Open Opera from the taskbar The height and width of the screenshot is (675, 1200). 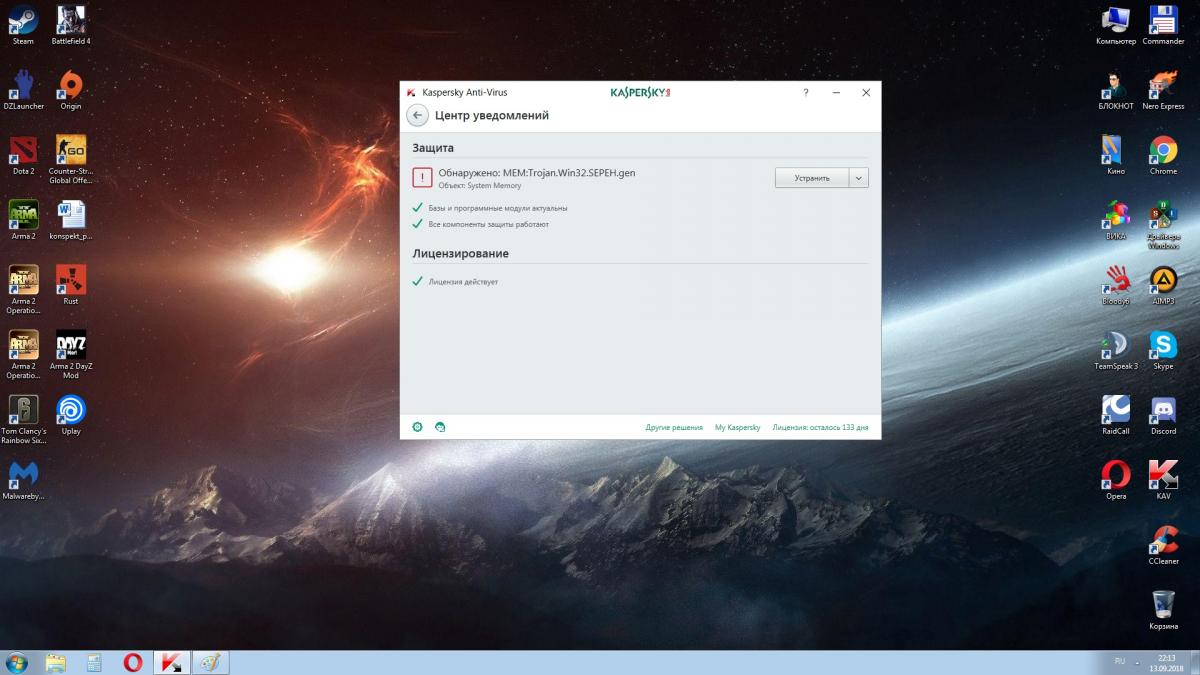132,663
